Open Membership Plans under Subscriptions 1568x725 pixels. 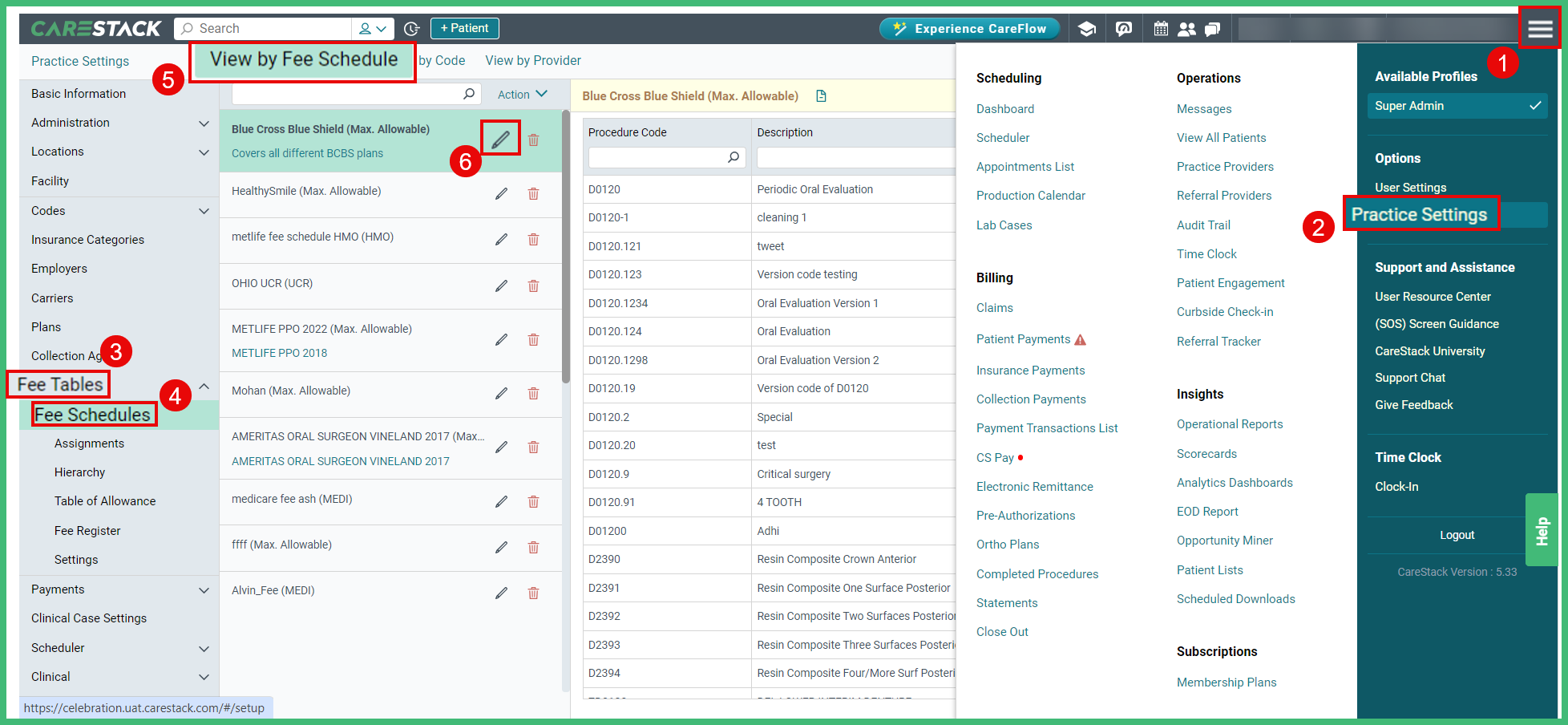(x=1227, y=682)
